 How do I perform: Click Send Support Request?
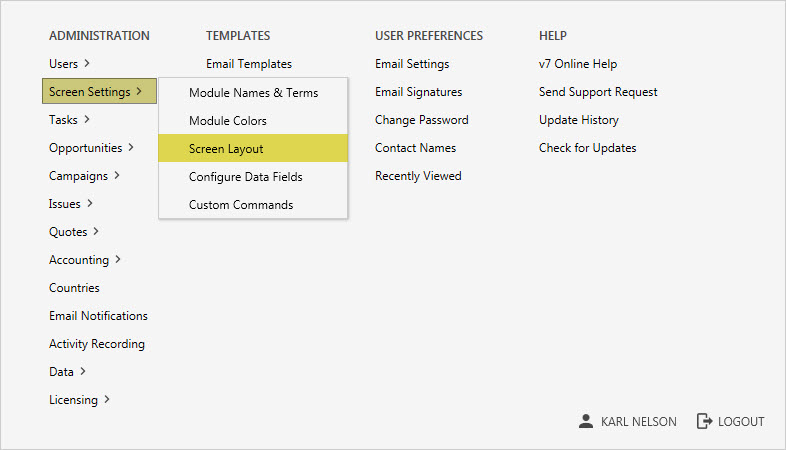tap(598, 92)
